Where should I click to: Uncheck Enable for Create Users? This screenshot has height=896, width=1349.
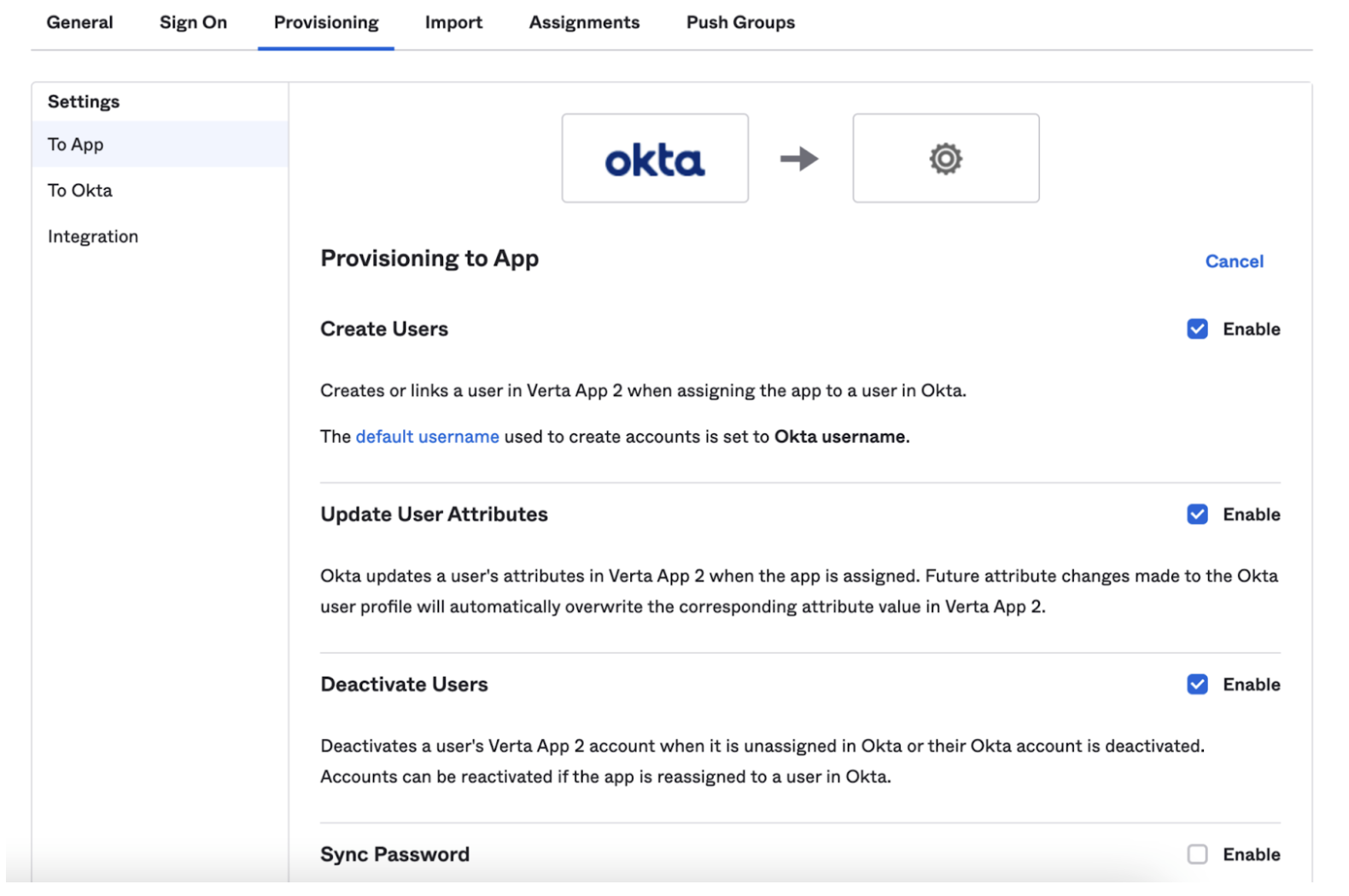pyautogui.click(x=1197, y=329)
